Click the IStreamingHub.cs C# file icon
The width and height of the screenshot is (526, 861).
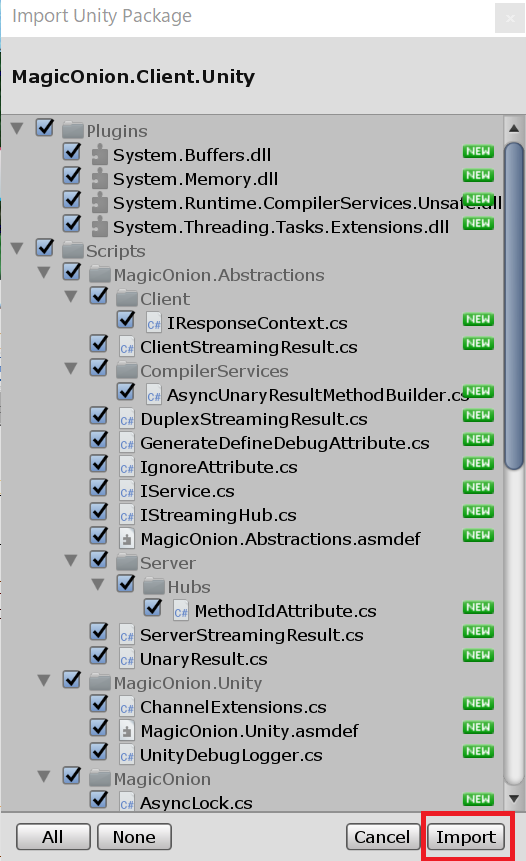point(127,515)
